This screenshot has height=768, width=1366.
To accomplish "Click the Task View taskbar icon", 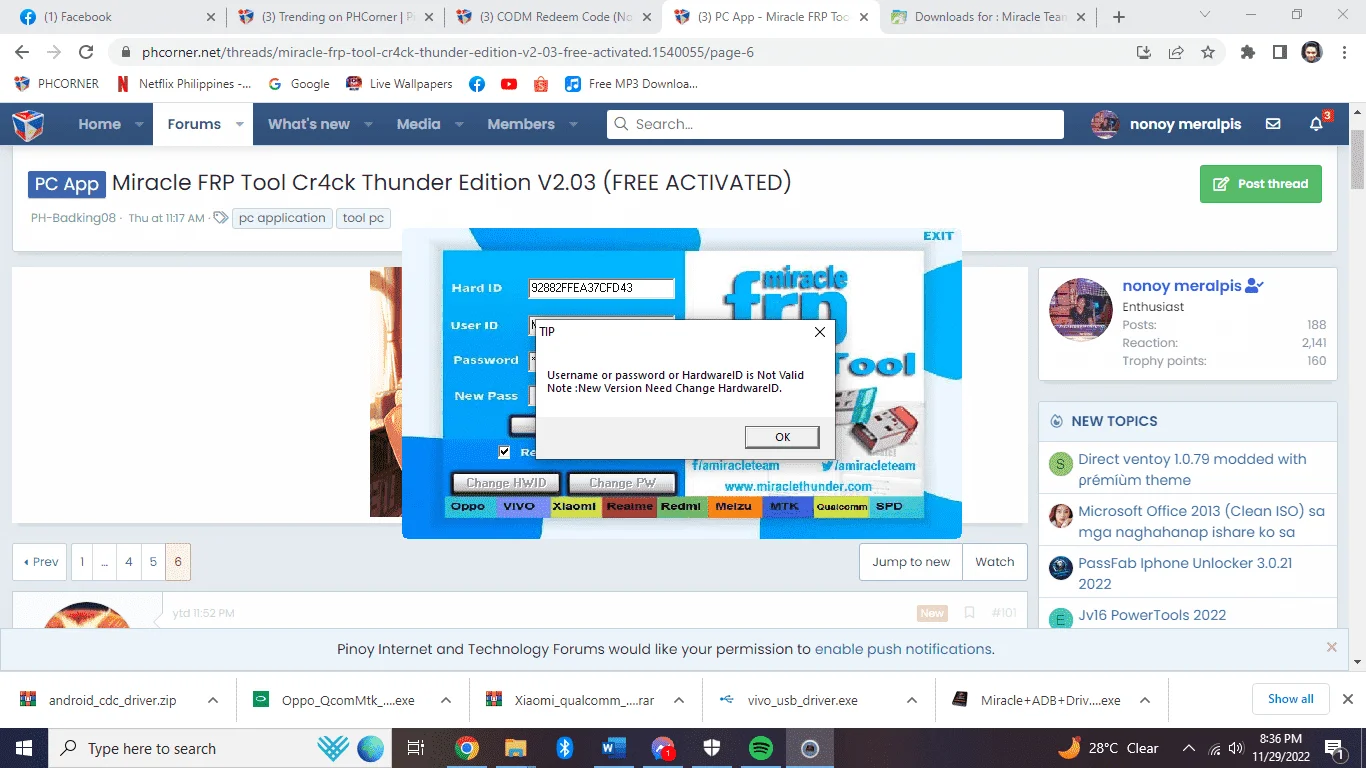I will click(x=416, y=748).
